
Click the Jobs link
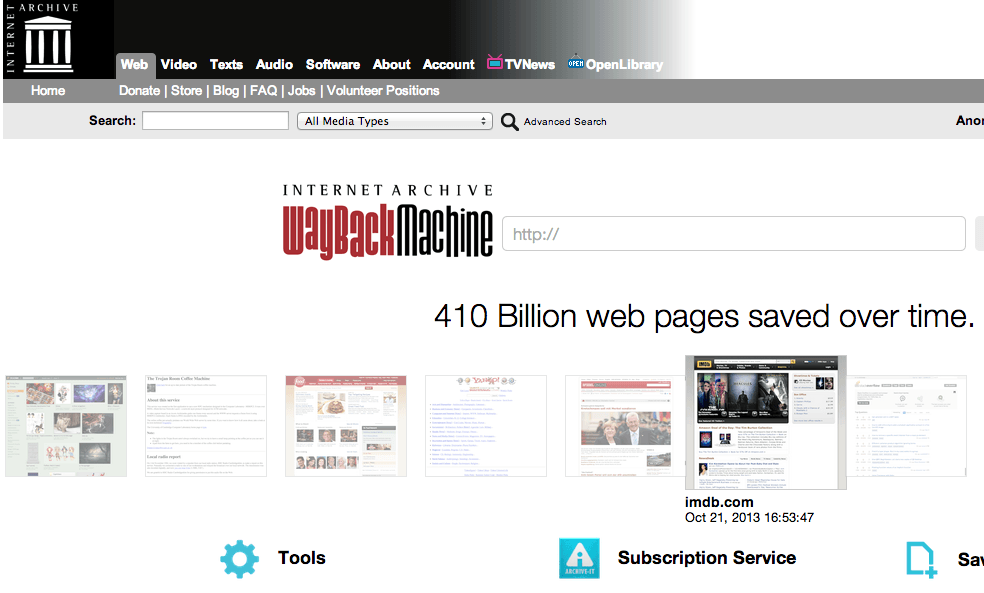click(301, 90)
